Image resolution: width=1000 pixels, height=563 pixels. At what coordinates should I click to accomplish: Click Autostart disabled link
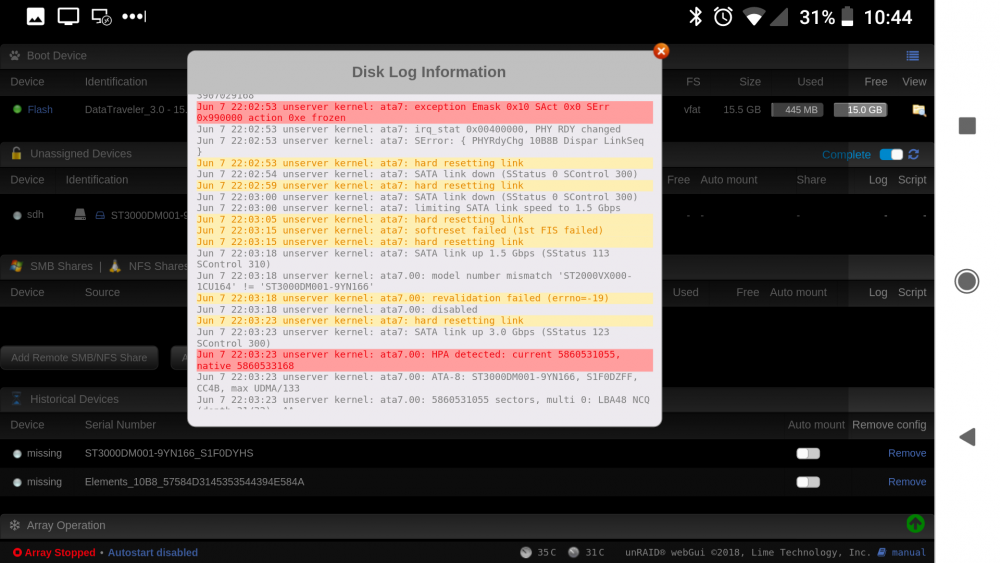tap(152, 553)
